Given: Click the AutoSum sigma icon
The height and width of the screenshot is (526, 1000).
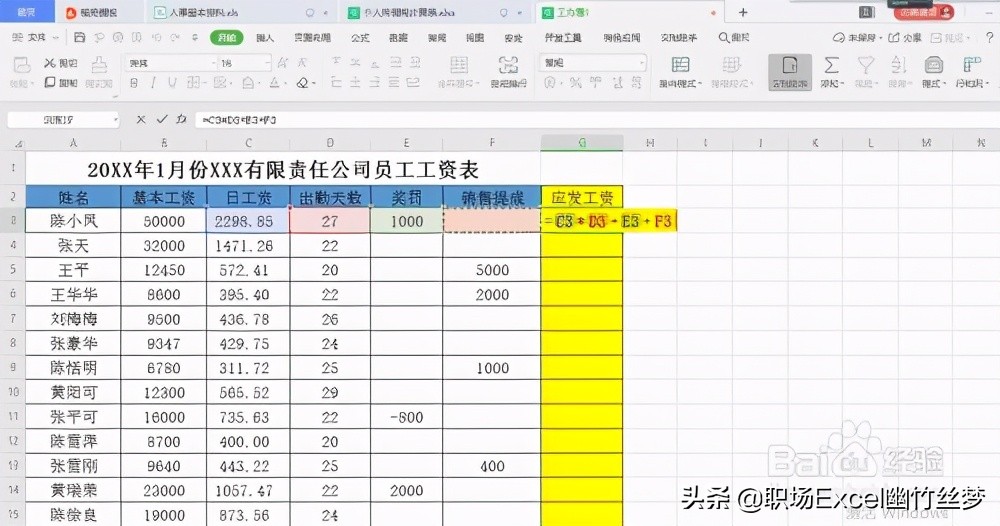Looking at the screenshot, I should [x=831, y=65].
